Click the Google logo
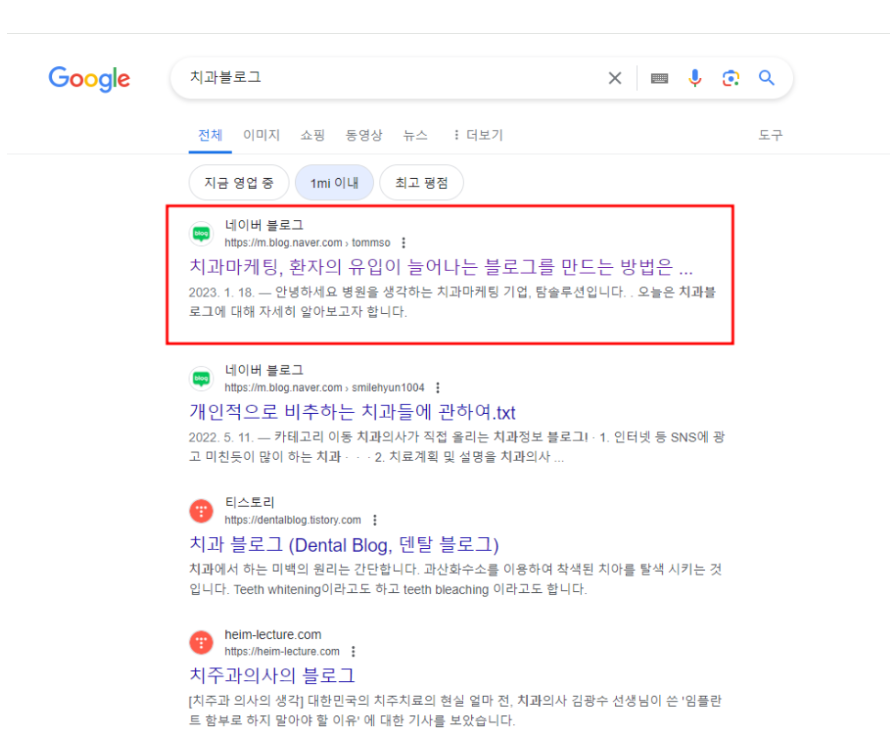This screenshot has width=890, height=744. [x=89, y=79]
